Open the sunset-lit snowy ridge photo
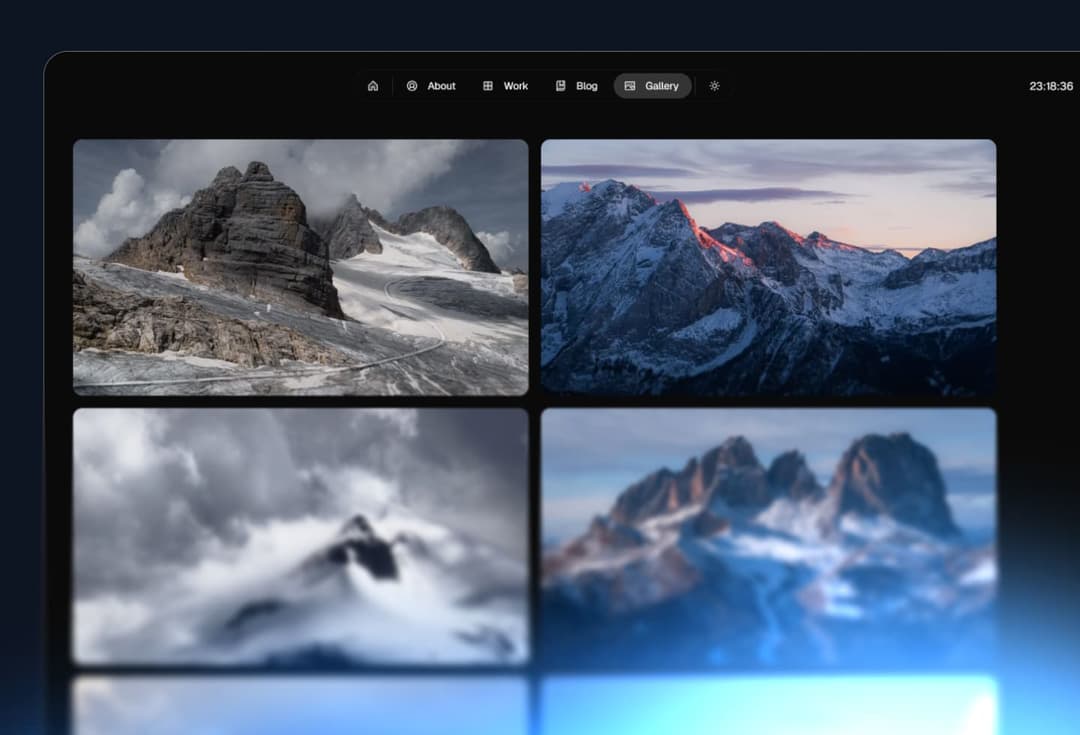Screen dimensions: 1080x735 (769, 267)
